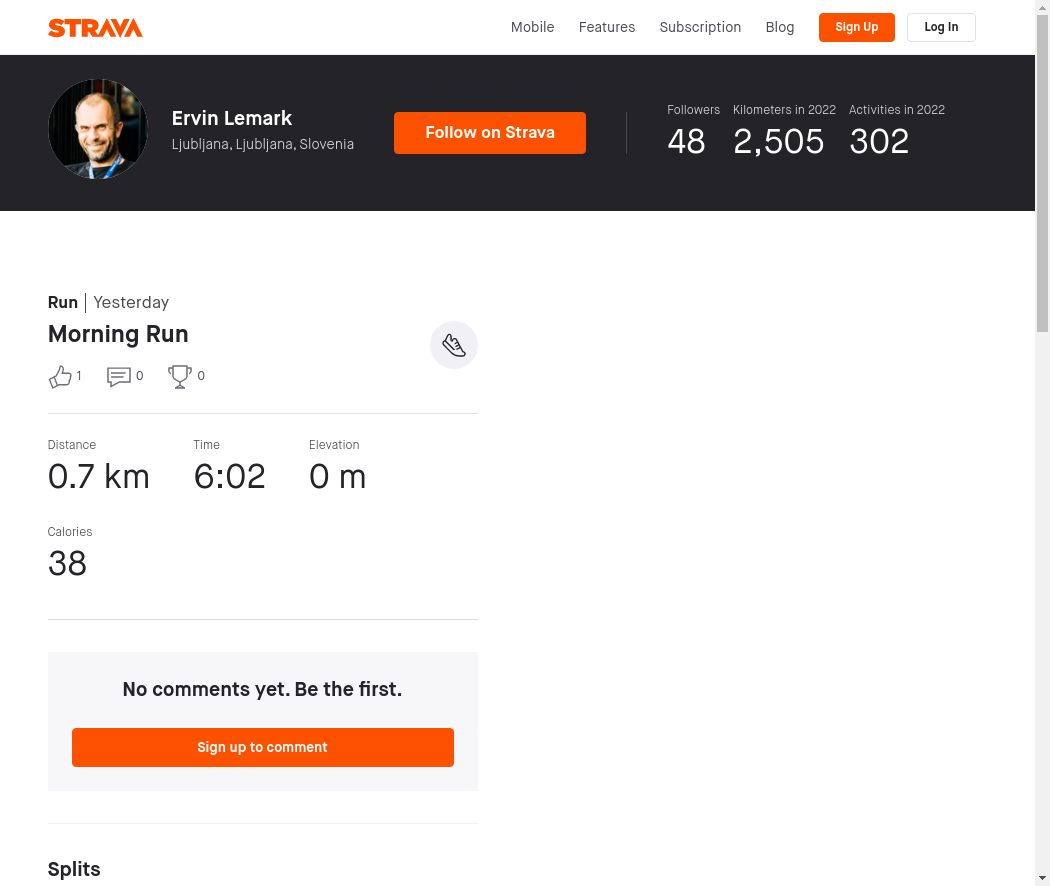This screenshot has width=1050, height=886.
Task: Click the running shoe activity icon
Action: pos(454,346)
